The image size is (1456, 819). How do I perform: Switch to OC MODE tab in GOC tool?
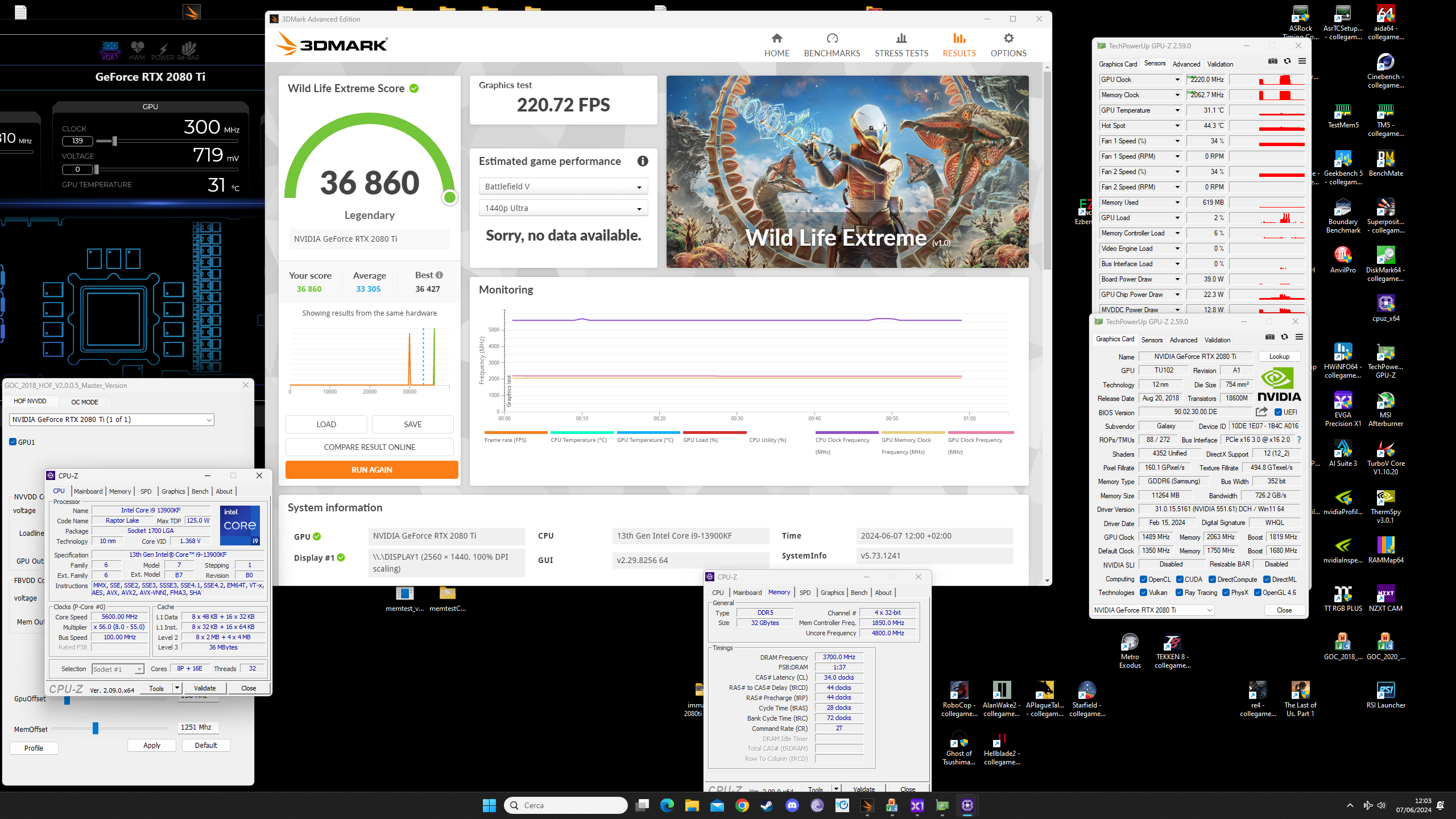click(84, 402)
